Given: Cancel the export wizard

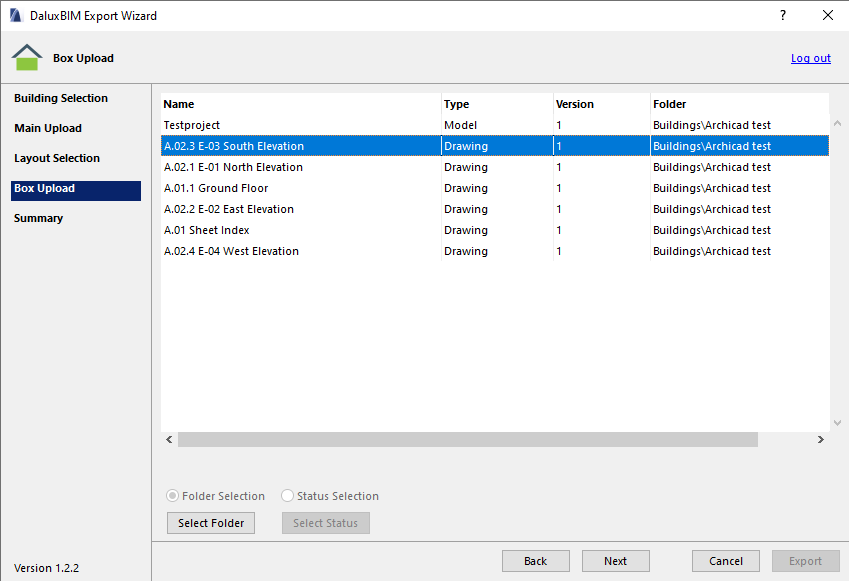Looking at the screenshot, I should point(725,561).
